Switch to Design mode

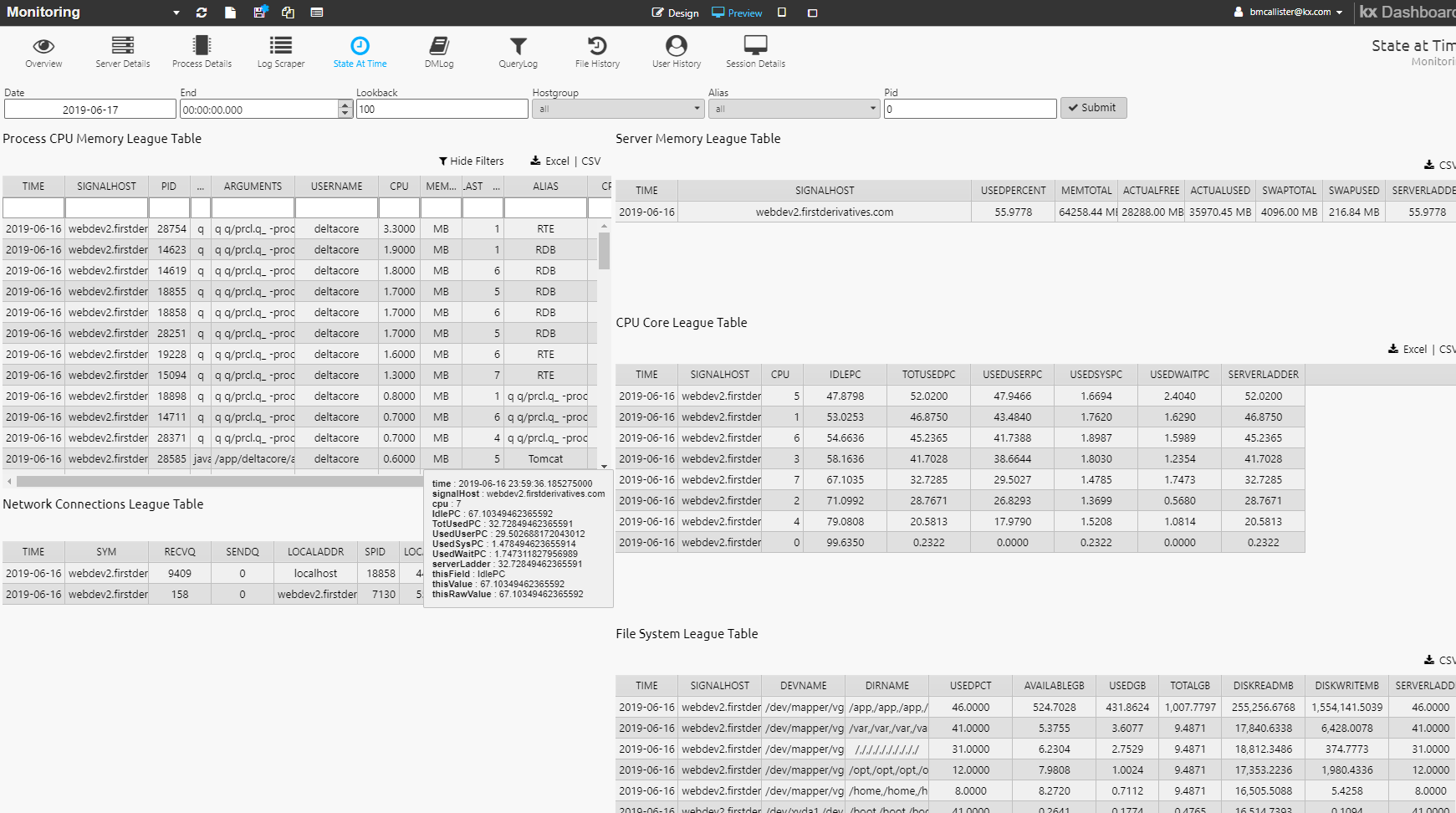(676, 13)
